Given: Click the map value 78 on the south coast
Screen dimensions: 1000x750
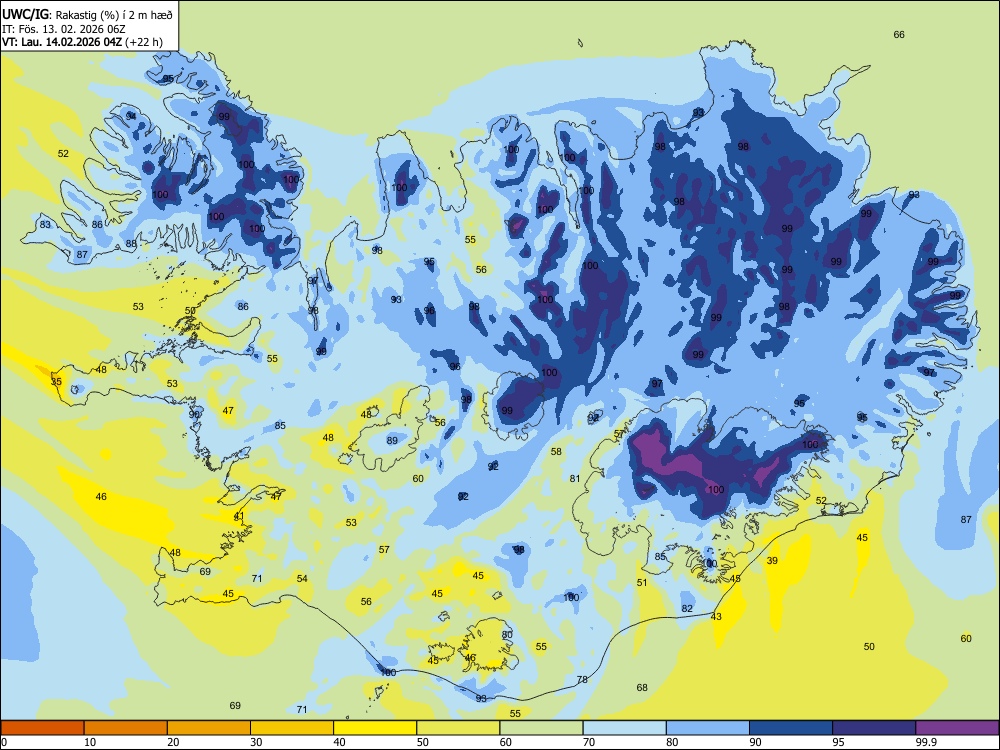Looking at the screenshot, I should 582,680.
